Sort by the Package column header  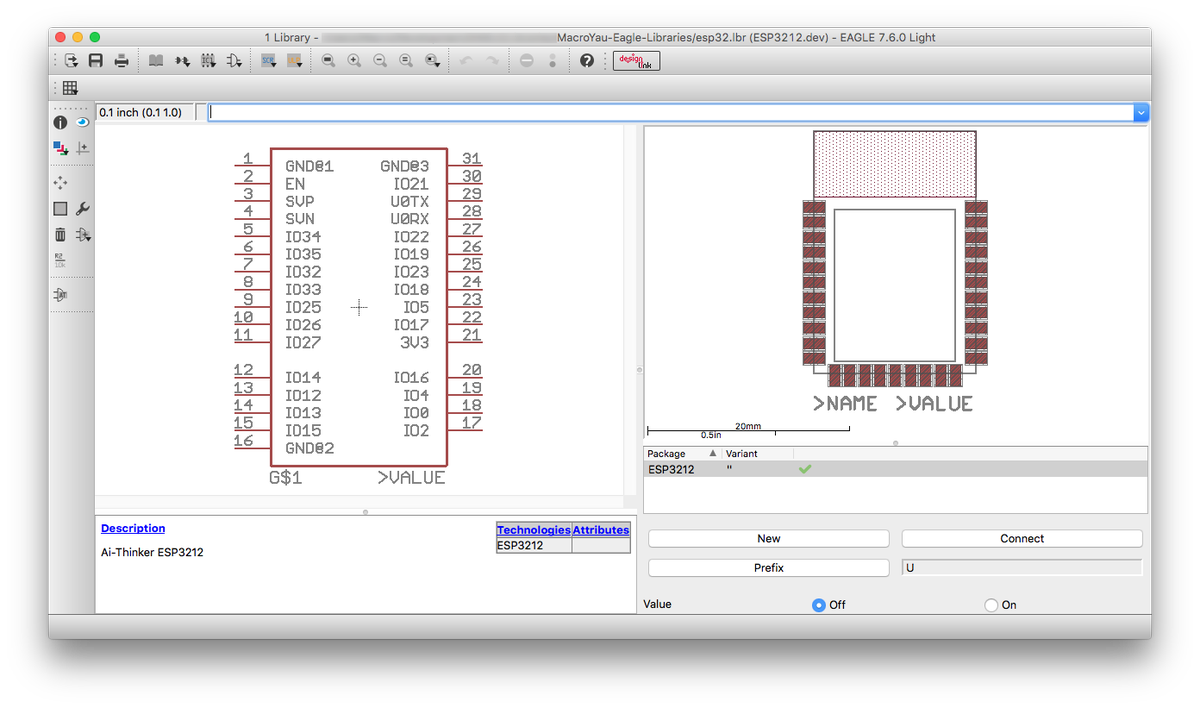tap(683, 454)
